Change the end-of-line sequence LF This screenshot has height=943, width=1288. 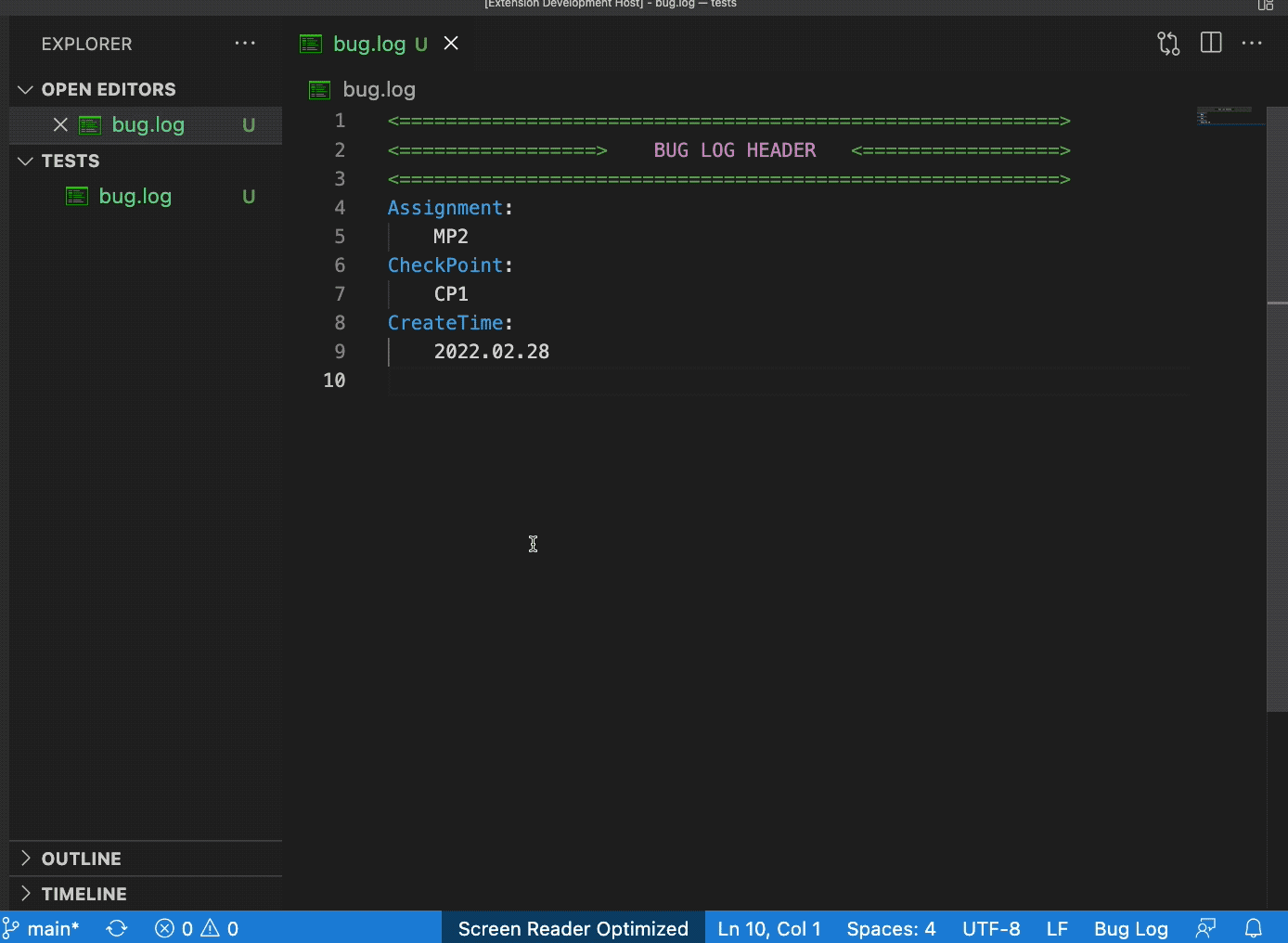tap(1057, 928)
